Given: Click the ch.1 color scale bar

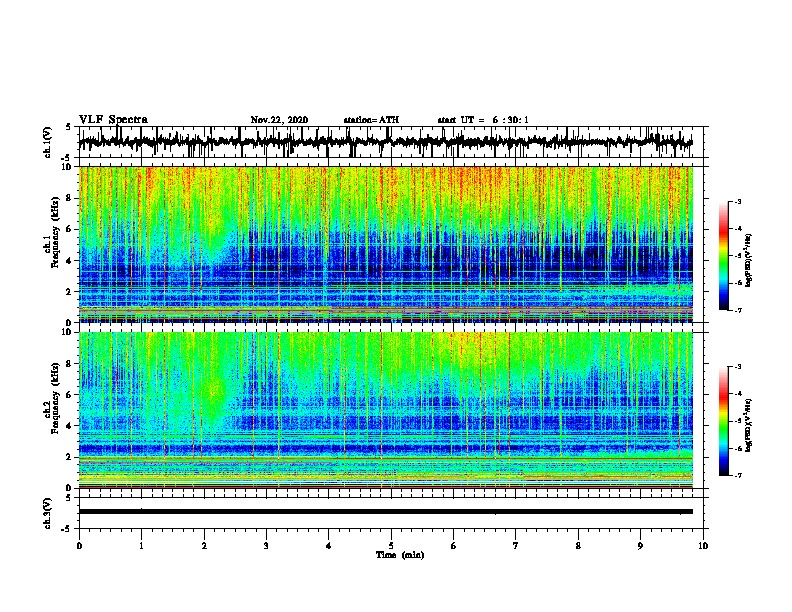Looking at the screenshot, I should [x=724, y=256].
